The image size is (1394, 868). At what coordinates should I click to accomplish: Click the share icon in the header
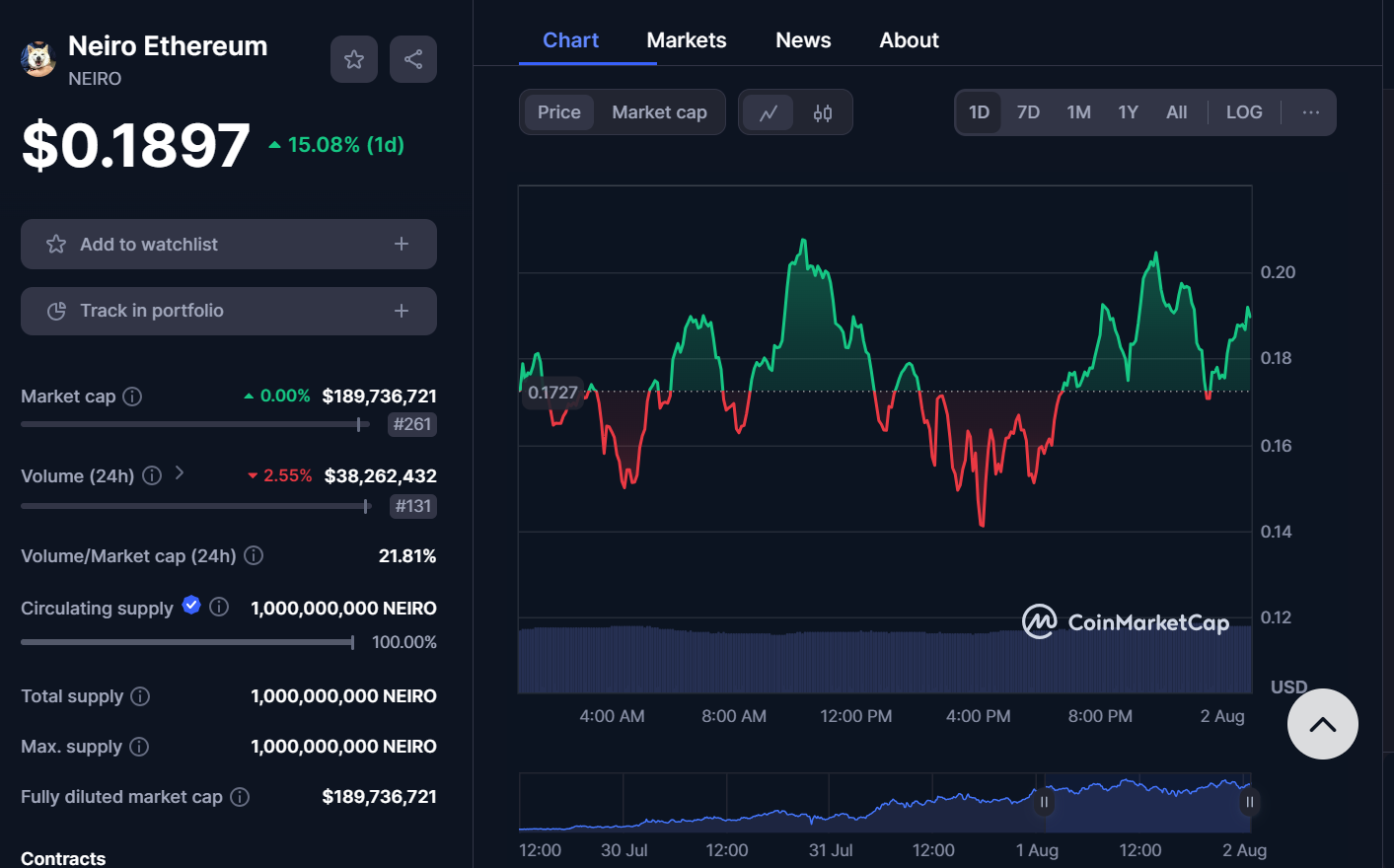(x=413, y=59)
